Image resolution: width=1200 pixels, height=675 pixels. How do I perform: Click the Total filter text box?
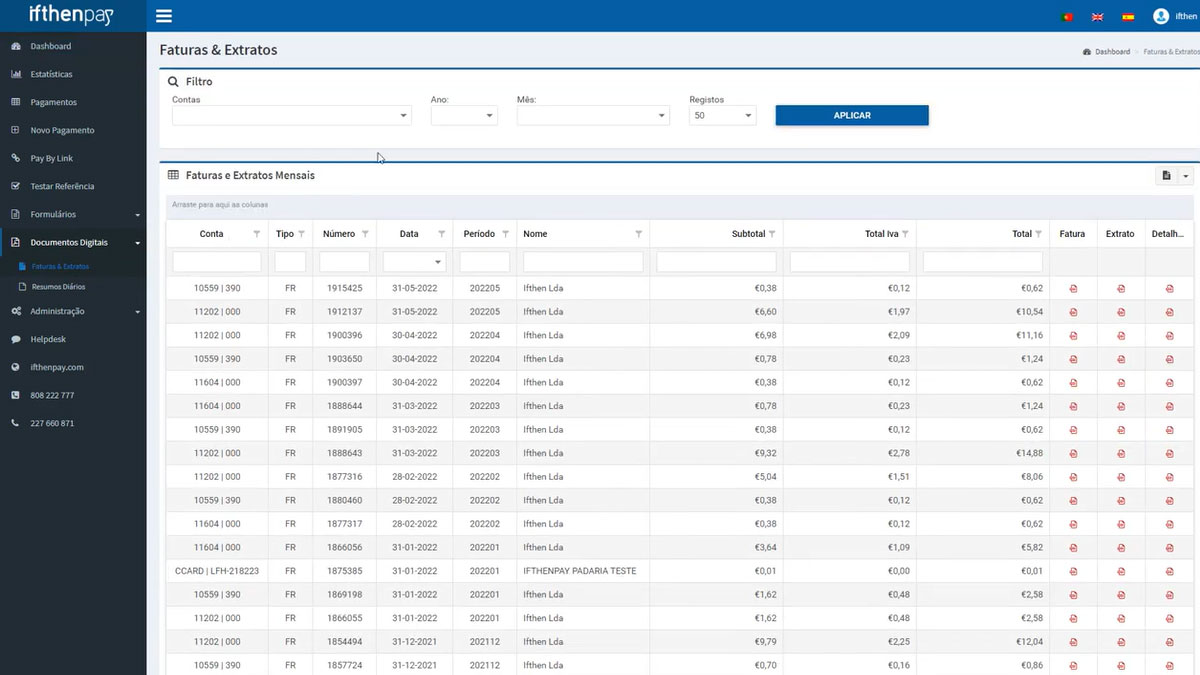(983, 262)
